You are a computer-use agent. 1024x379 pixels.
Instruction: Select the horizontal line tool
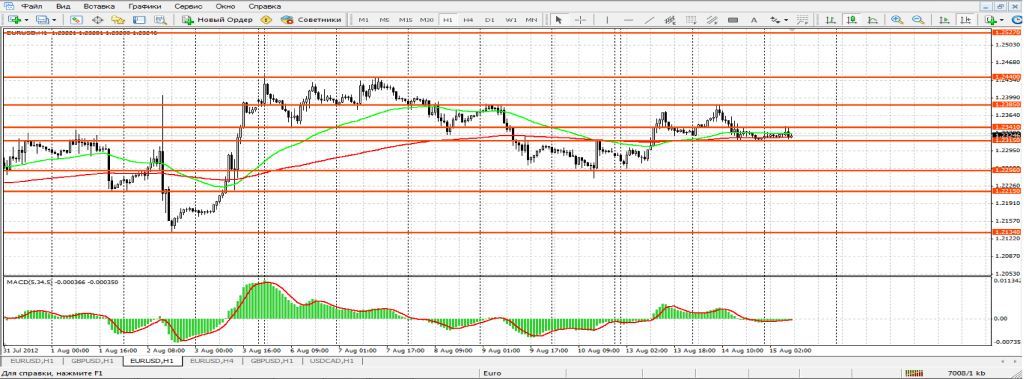pos(628,20)
